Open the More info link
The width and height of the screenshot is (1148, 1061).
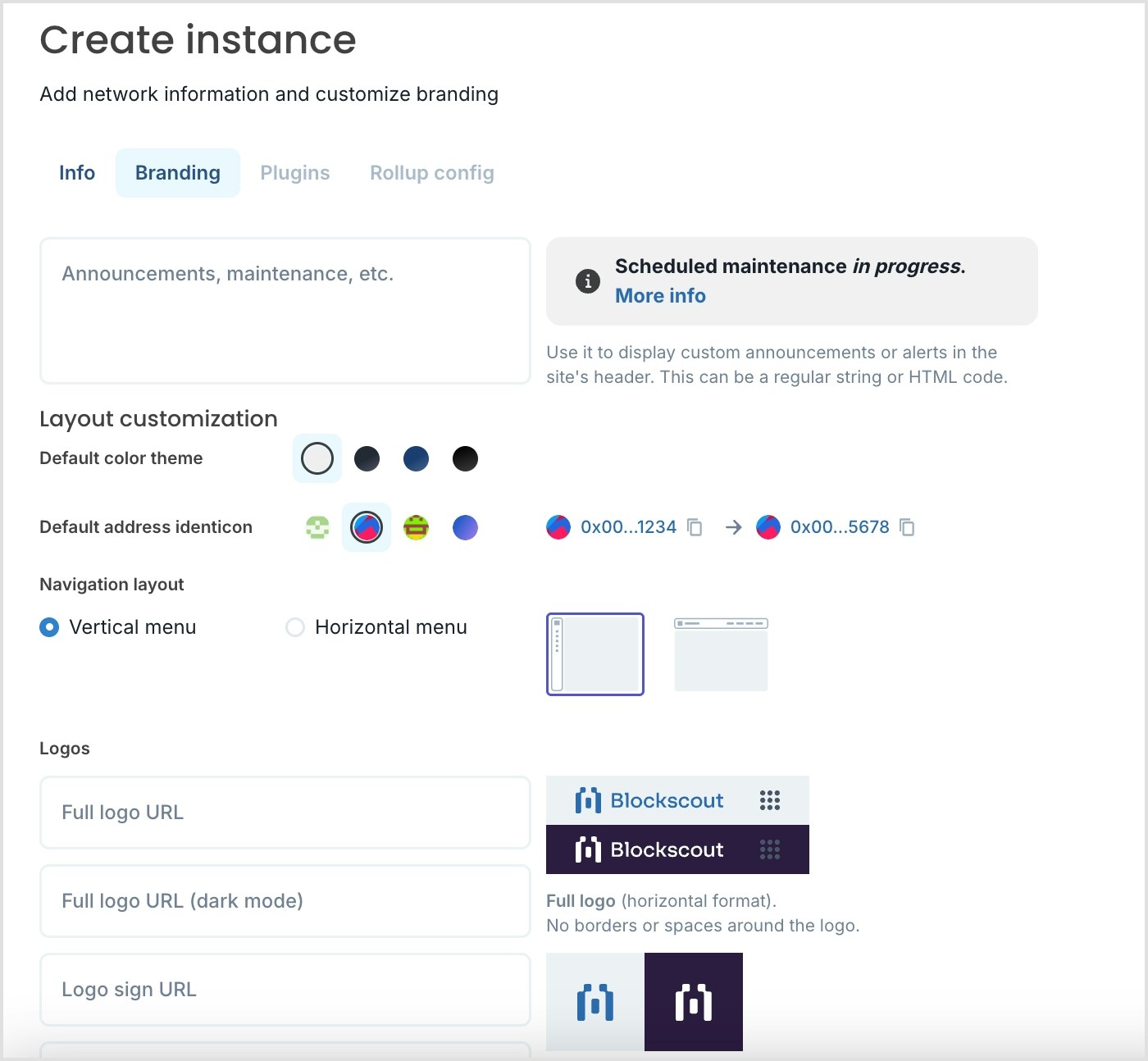click(660, 296)
